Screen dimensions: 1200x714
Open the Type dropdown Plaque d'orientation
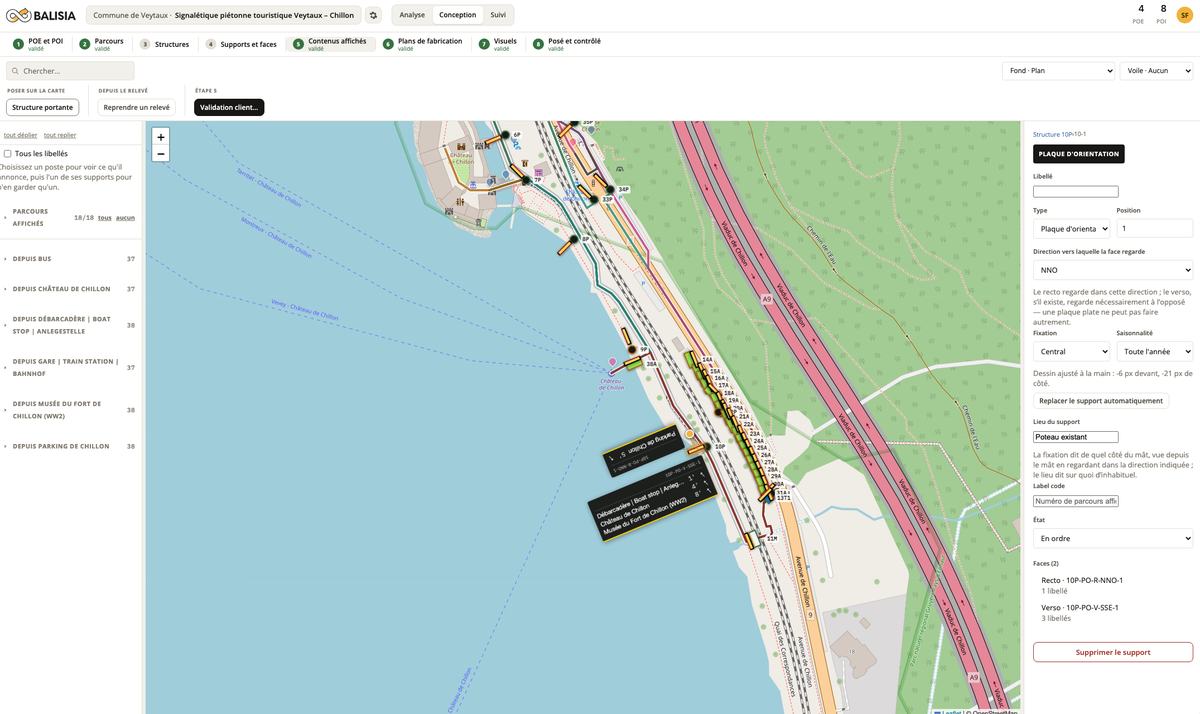1071,229
